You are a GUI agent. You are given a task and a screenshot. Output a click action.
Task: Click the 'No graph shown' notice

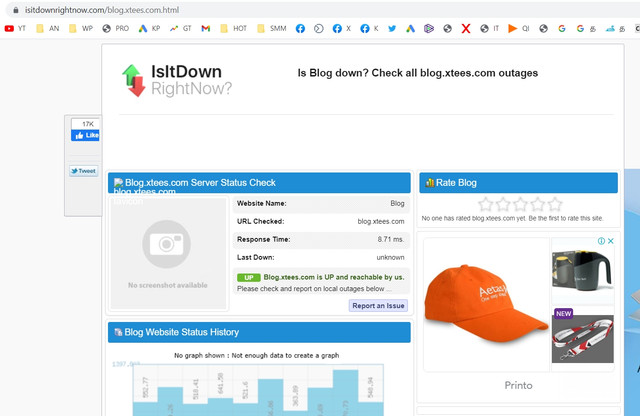(256, 356)
